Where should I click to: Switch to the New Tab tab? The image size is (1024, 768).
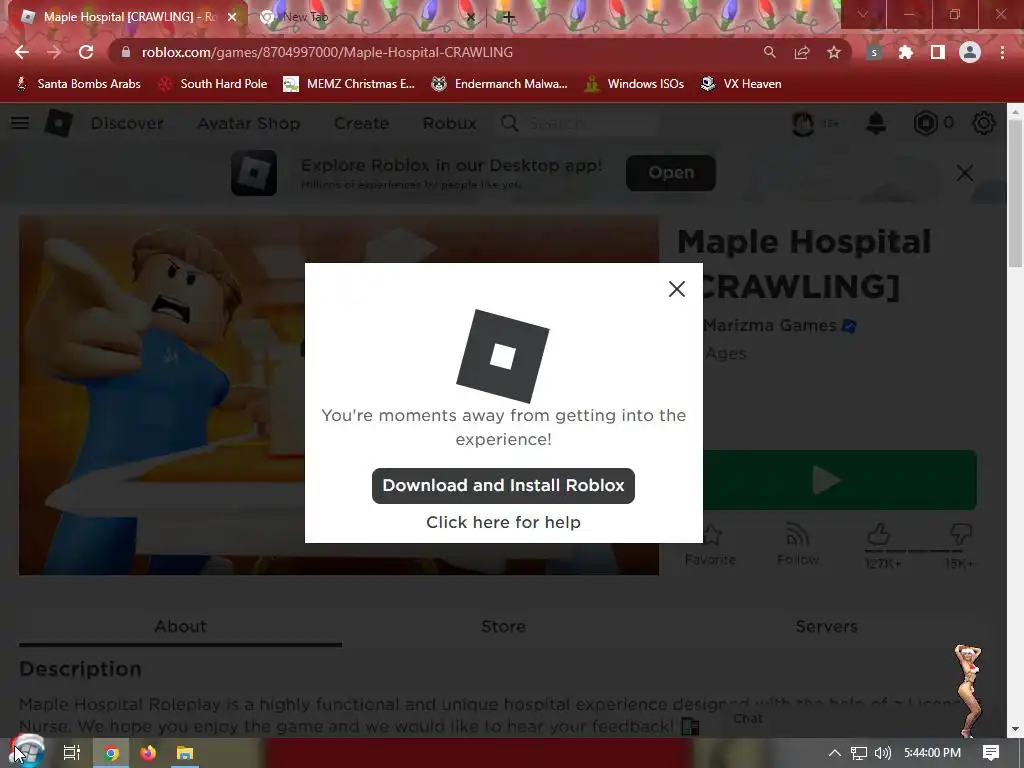pos(366,17)
